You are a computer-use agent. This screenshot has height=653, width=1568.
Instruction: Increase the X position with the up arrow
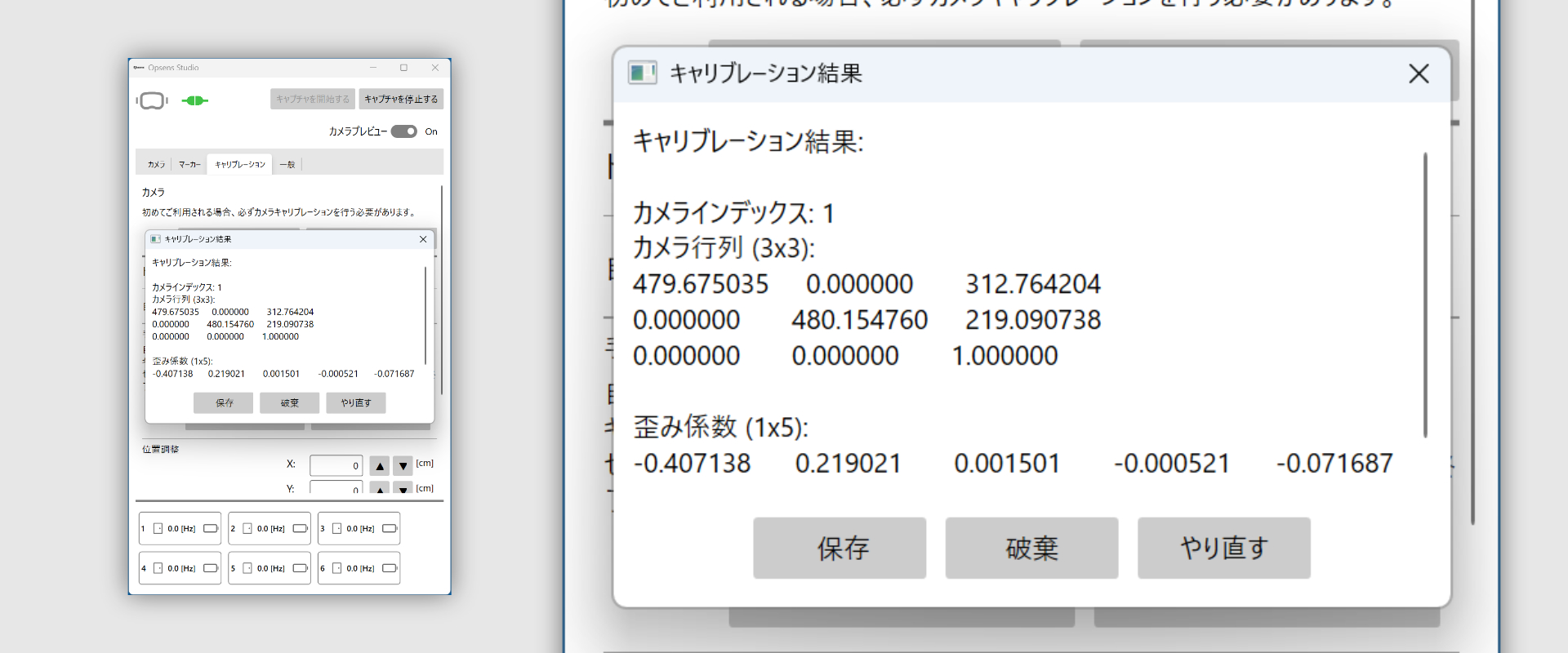point(379,466)
